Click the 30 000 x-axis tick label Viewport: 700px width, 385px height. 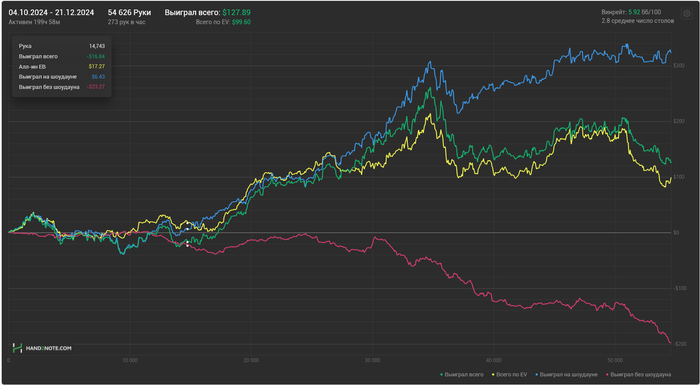click(x=372, y=360)
